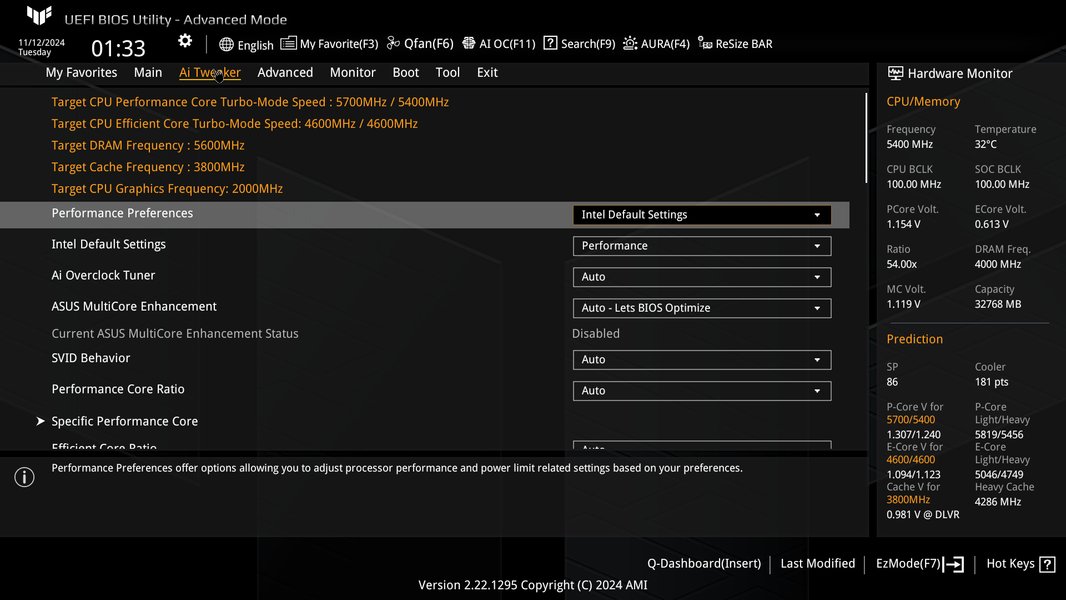Click Target Cache Frequency : 3800MHz text

tap(148, 167)
